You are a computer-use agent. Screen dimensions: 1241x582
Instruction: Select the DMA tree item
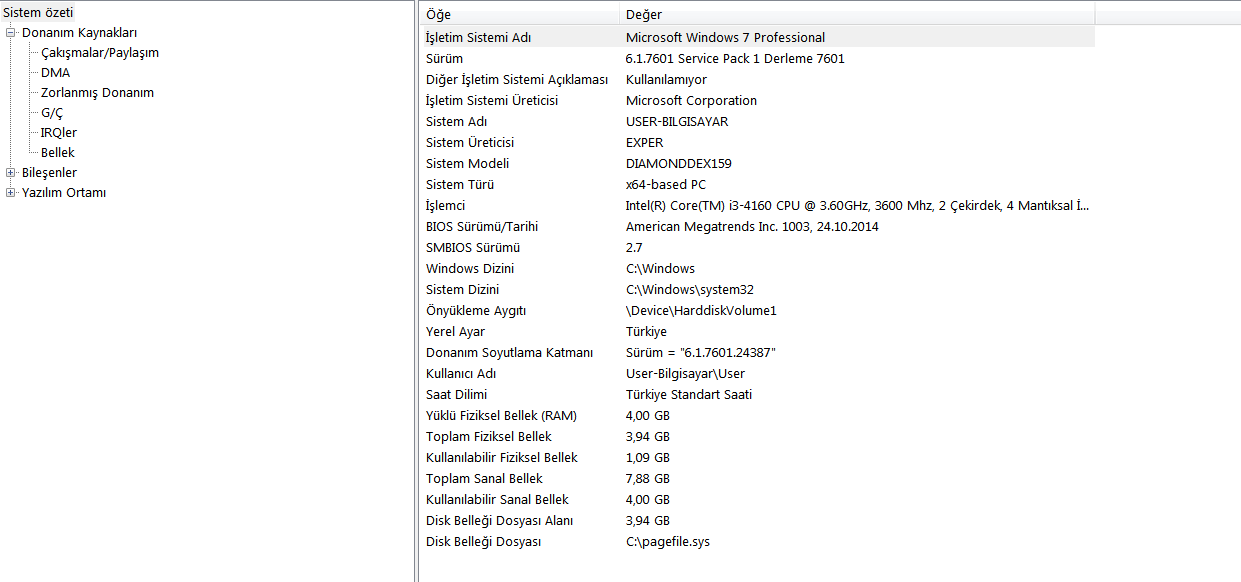pos(56,73)
